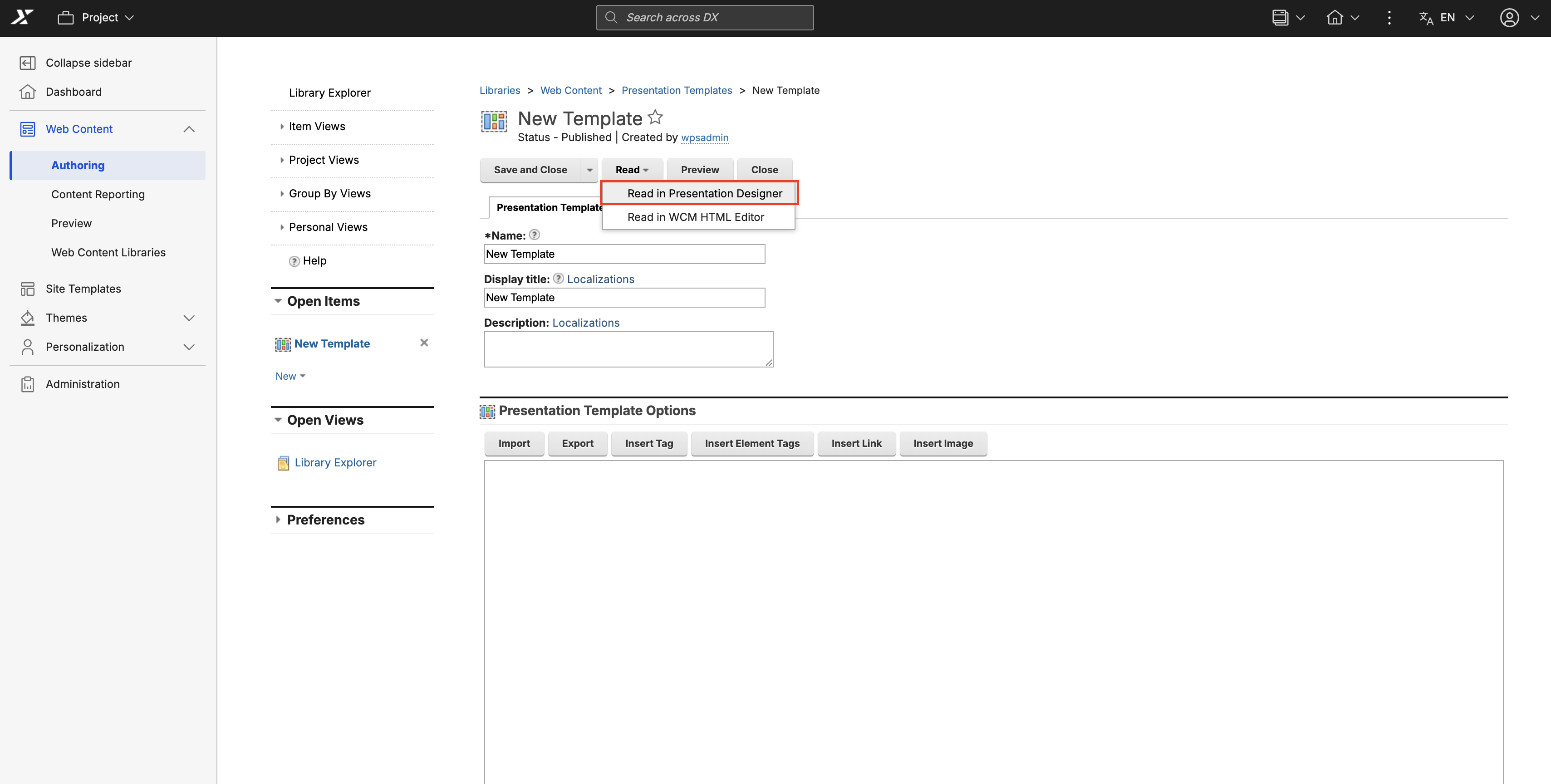Image resolution: width=1551 pixels, height=784 pixels.
Task: Collapse the Open Views section
Action: [278, 420]
